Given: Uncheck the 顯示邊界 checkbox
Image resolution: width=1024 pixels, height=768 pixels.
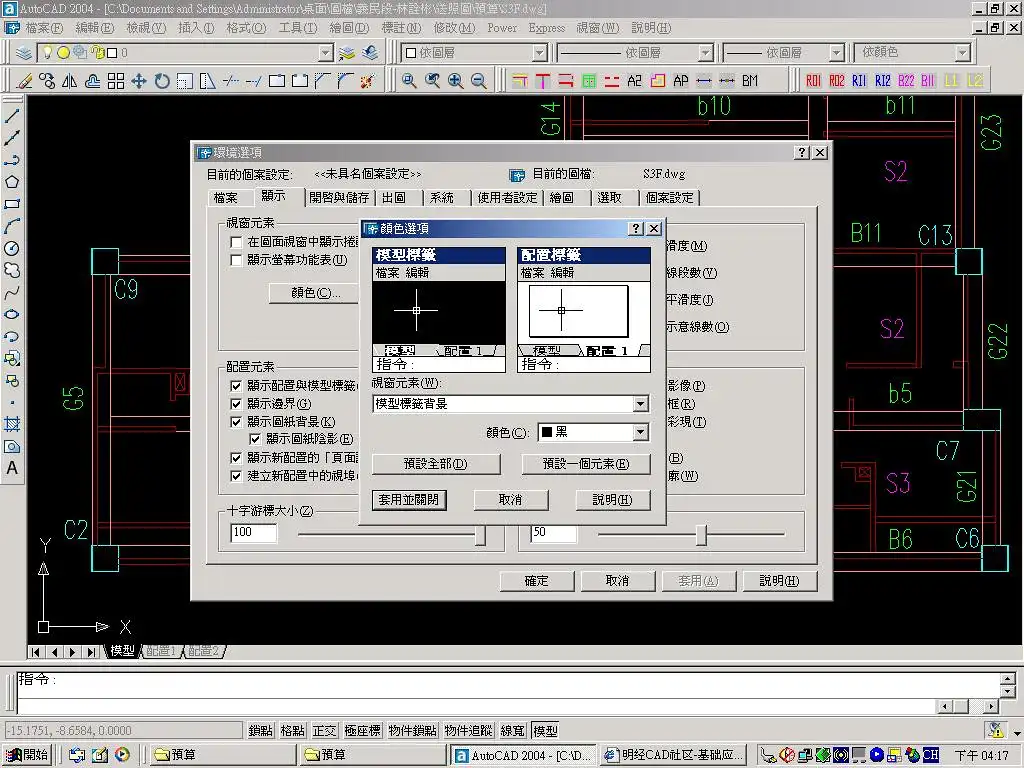Looking at the screenshot, I should (x=236, y=404).
